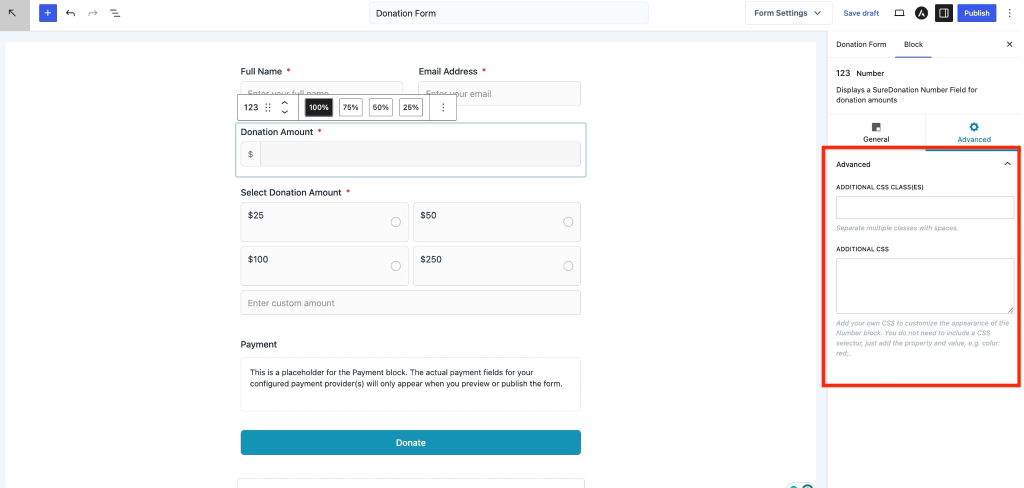
Task: Open the top bar options menu
Action: (1010, 13)
